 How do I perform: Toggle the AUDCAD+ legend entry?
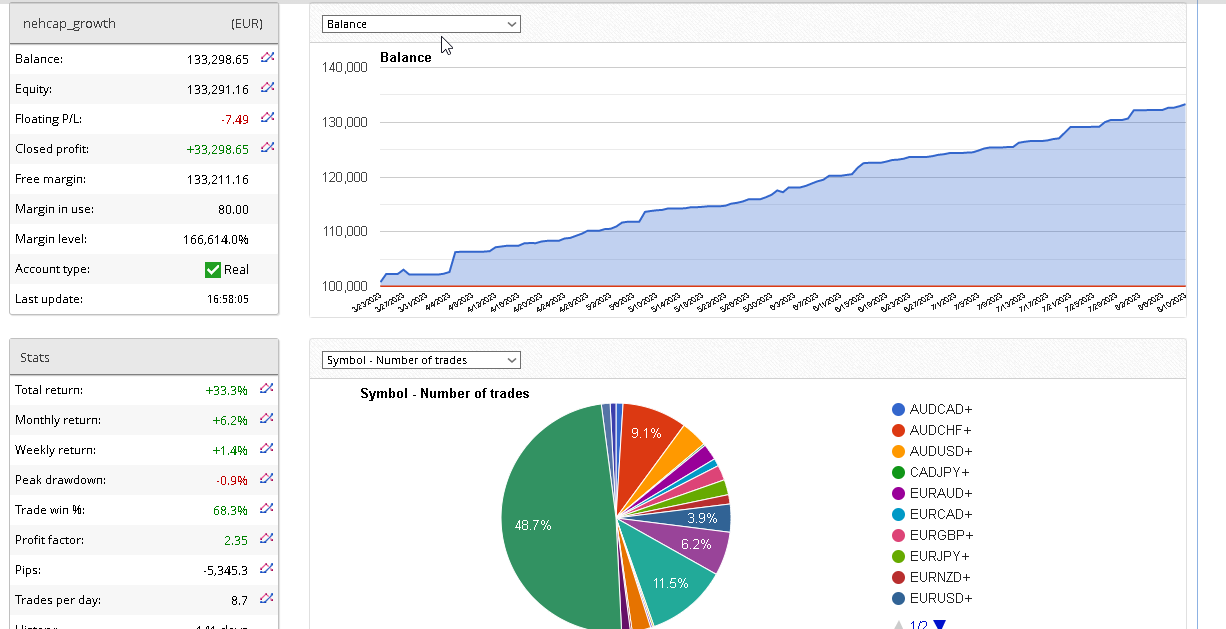(x=940, y=409)
